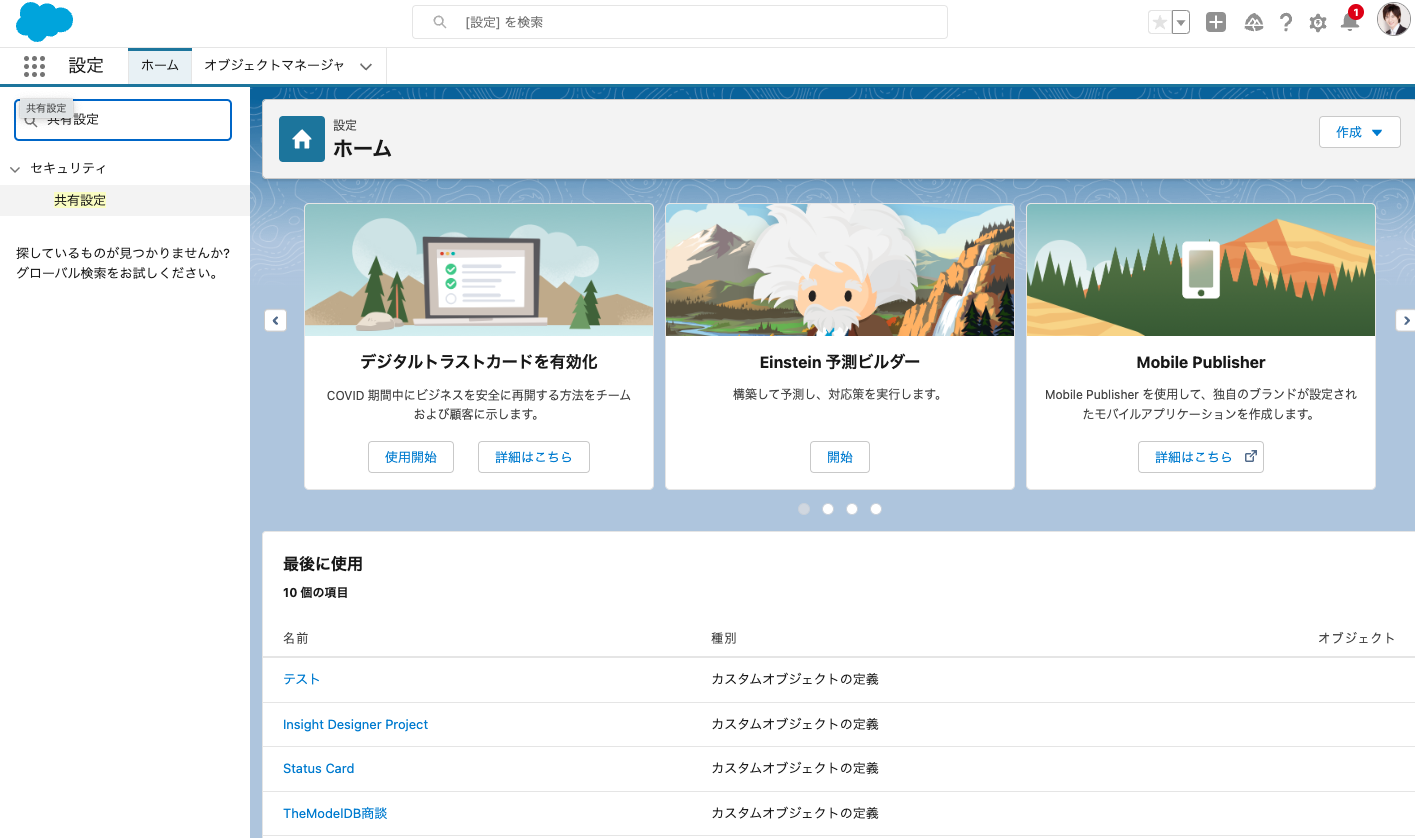The height and width of the screenshot is (838, 1415).
Task: Click カスタムオブジェクトの定義 in the Status Card row
Action: coord(795,769)
